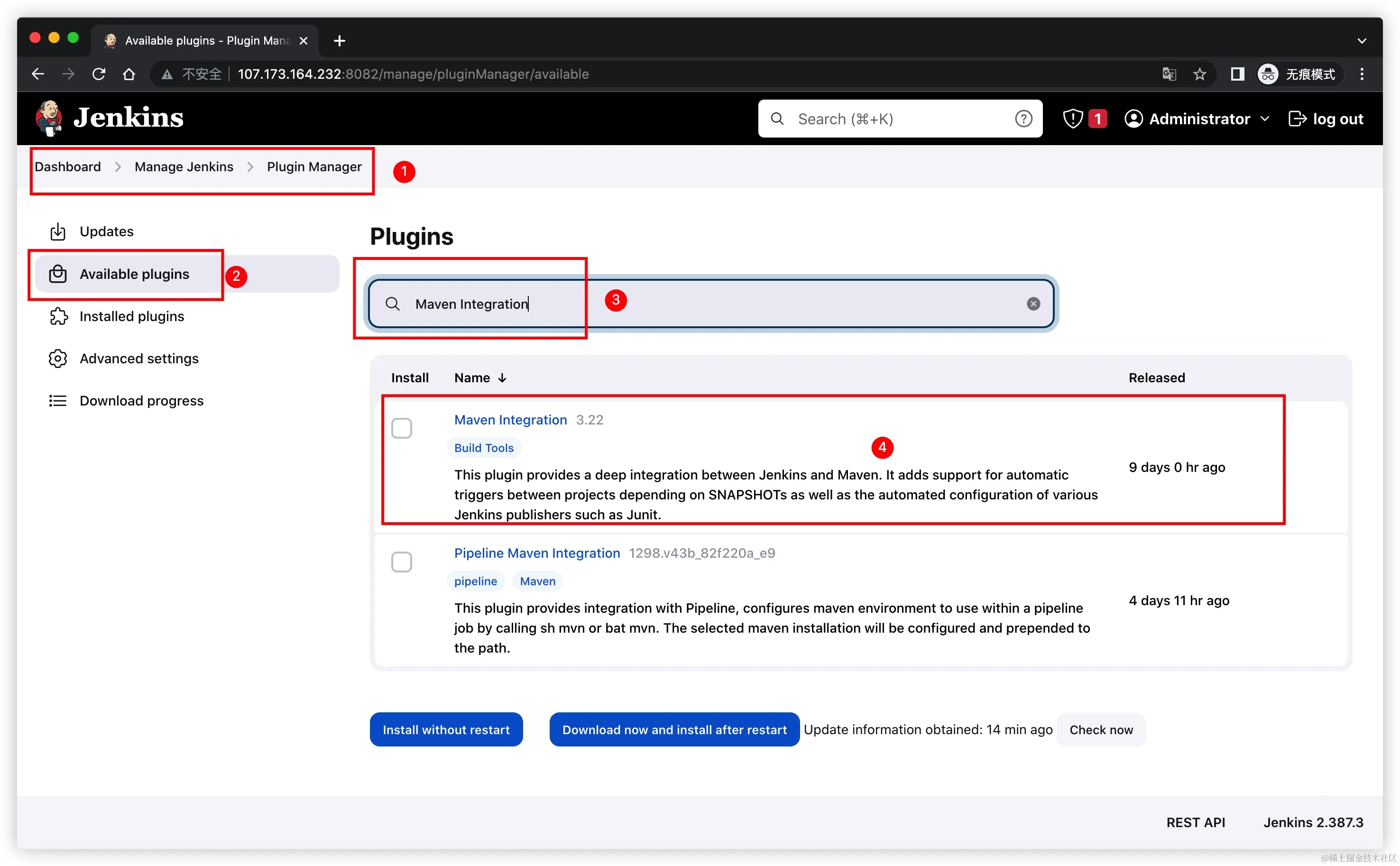Click the magnifier icon in the plugin filter field
Viewport: 1400px width, 866px height.
[392, 304]
